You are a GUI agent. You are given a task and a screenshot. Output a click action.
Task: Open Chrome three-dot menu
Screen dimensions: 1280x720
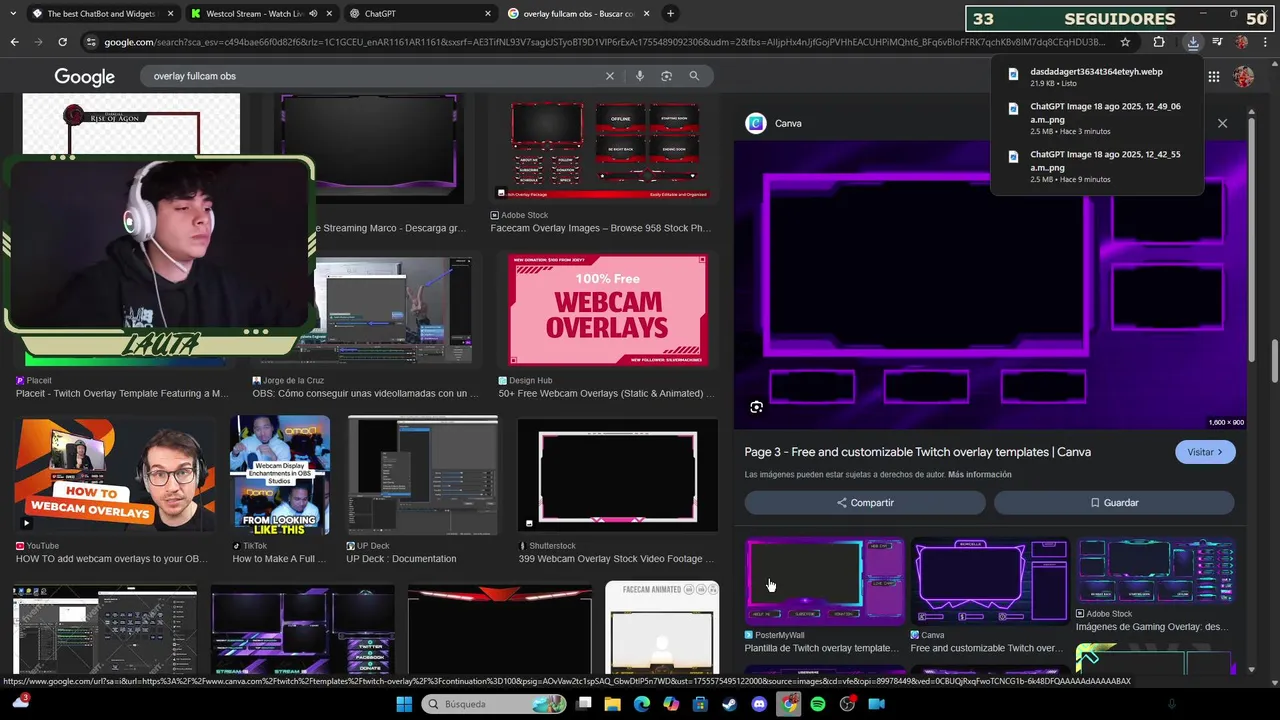coord(1265,42)
